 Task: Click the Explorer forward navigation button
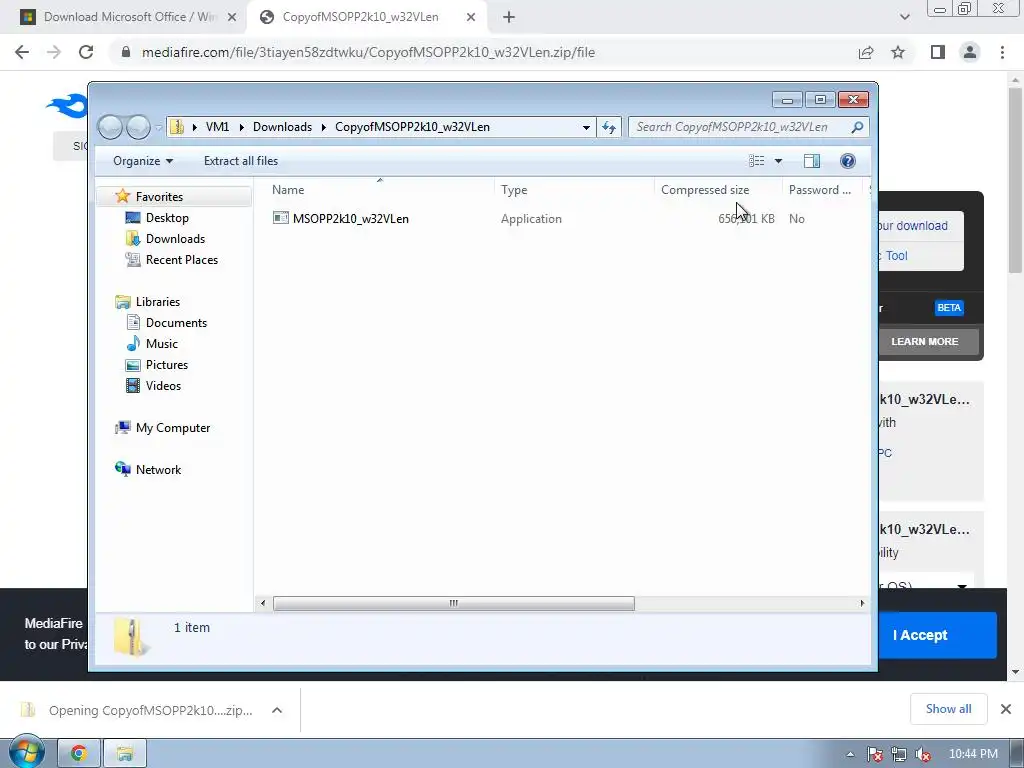point(138,127)
